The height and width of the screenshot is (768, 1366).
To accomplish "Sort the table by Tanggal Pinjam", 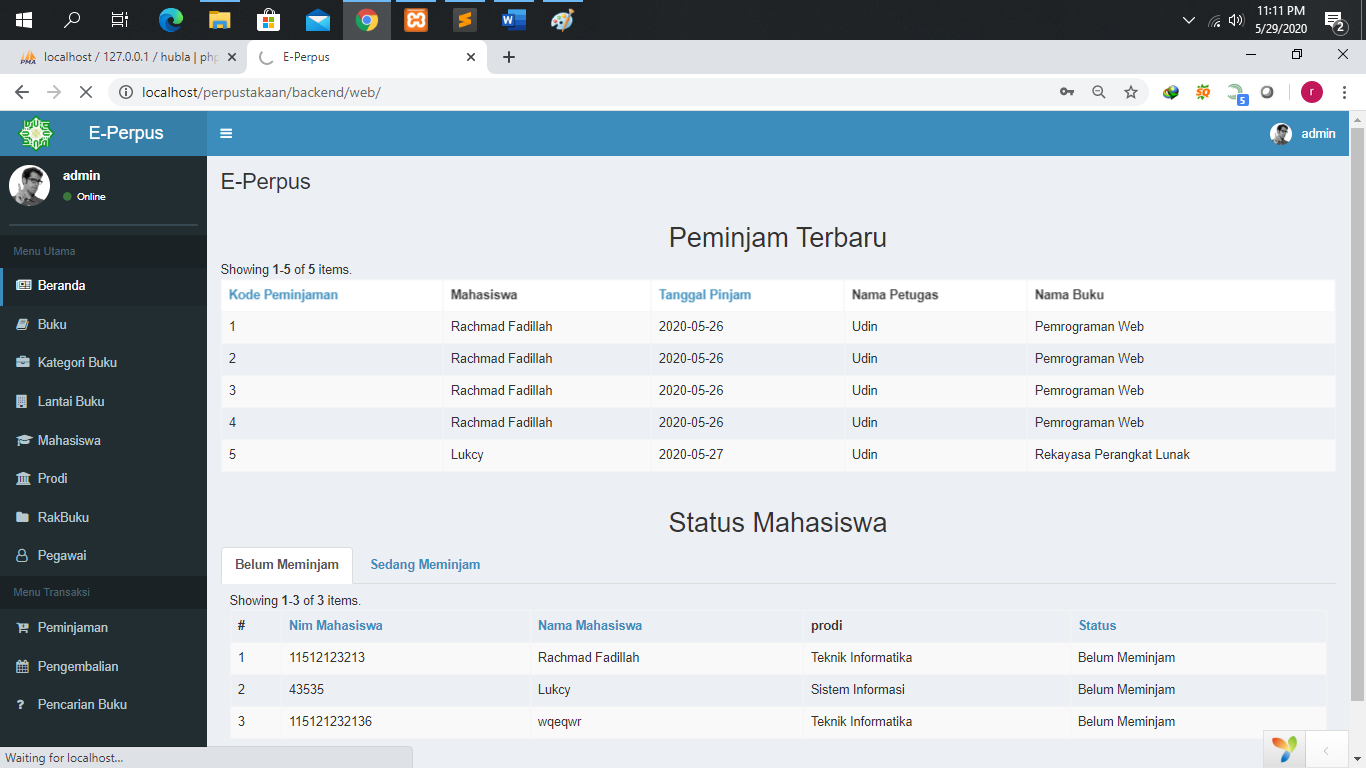I will [704, 294].
